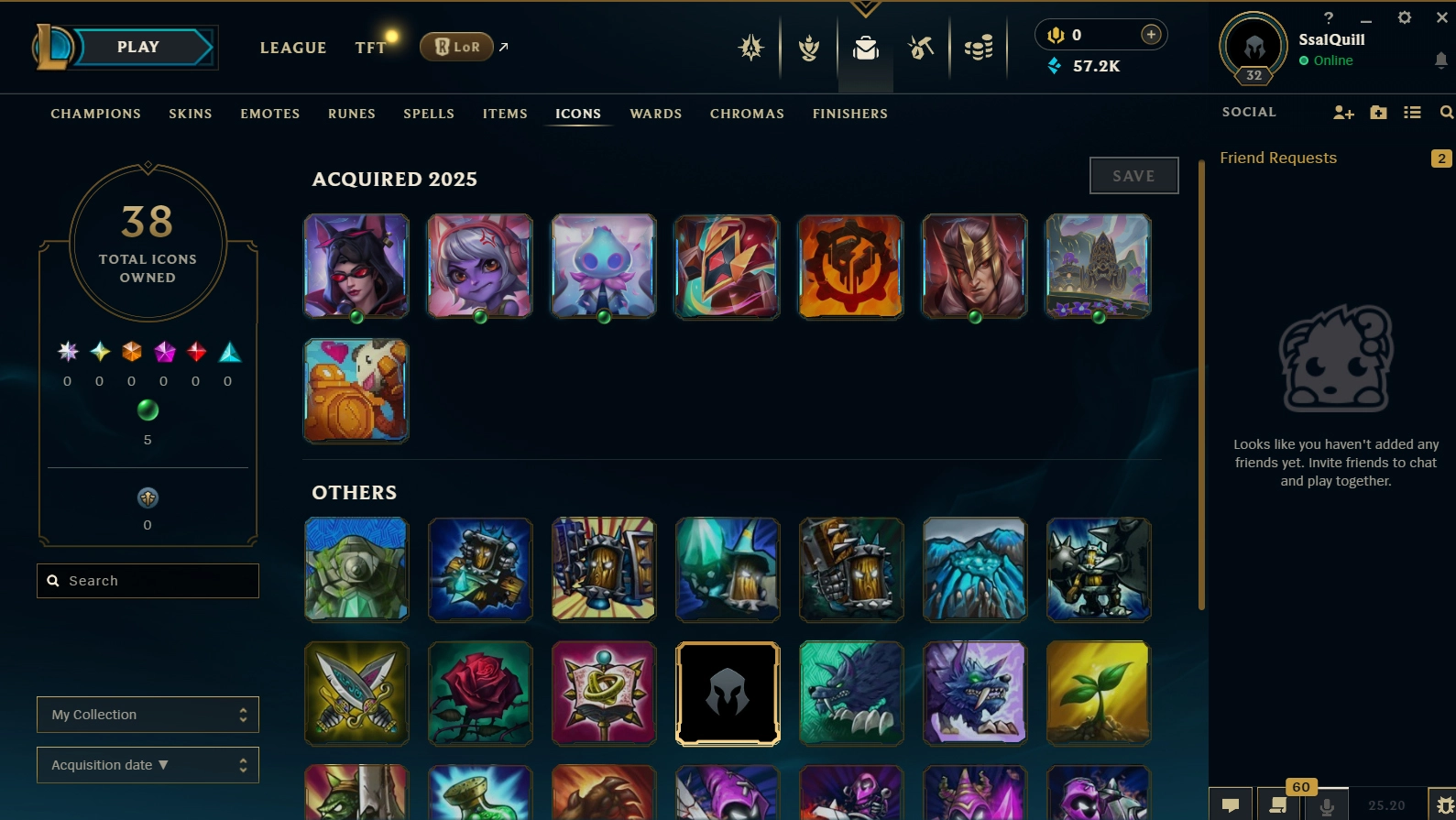Click the icon Search input field

tap(148, 581)
